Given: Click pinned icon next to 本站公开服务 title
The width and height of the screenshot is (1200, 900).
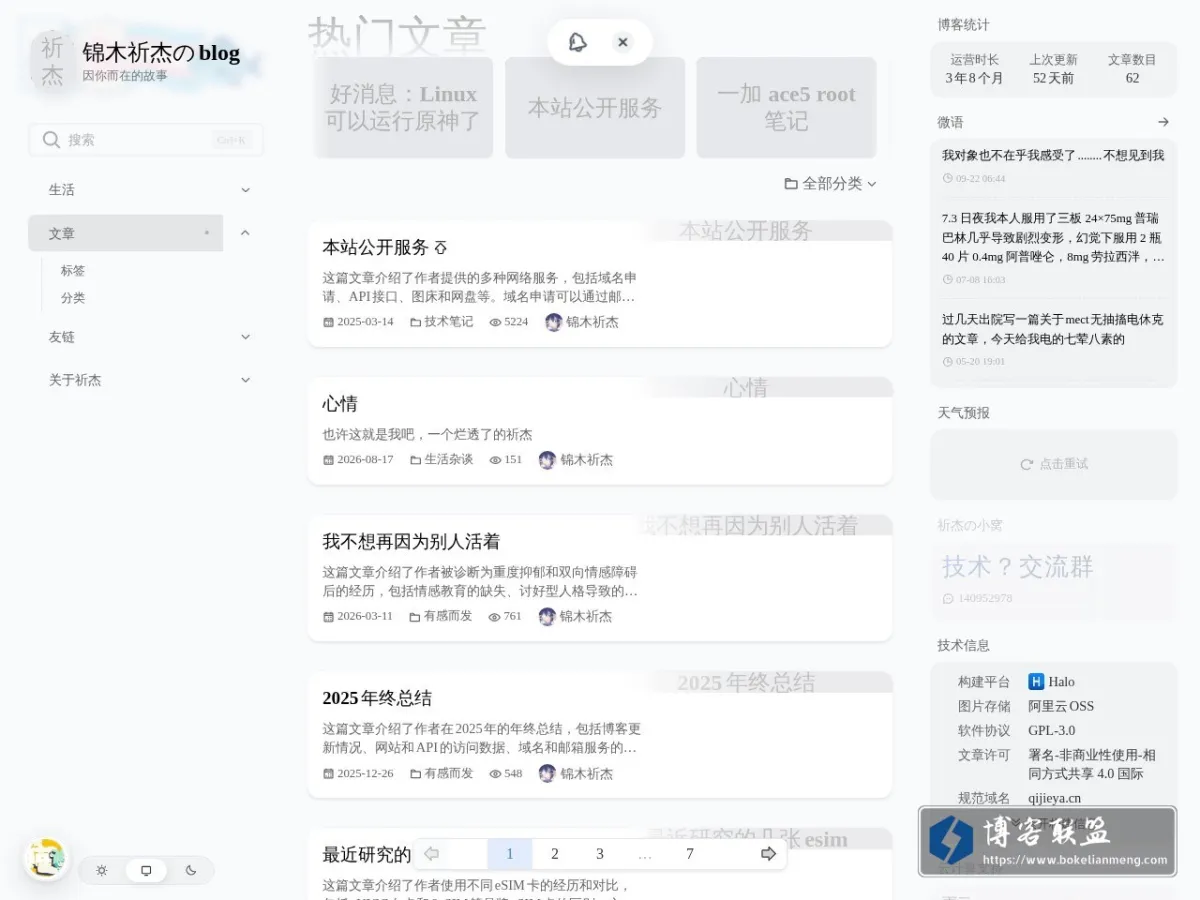Looking at the screenshot, I should click(441, 247).
